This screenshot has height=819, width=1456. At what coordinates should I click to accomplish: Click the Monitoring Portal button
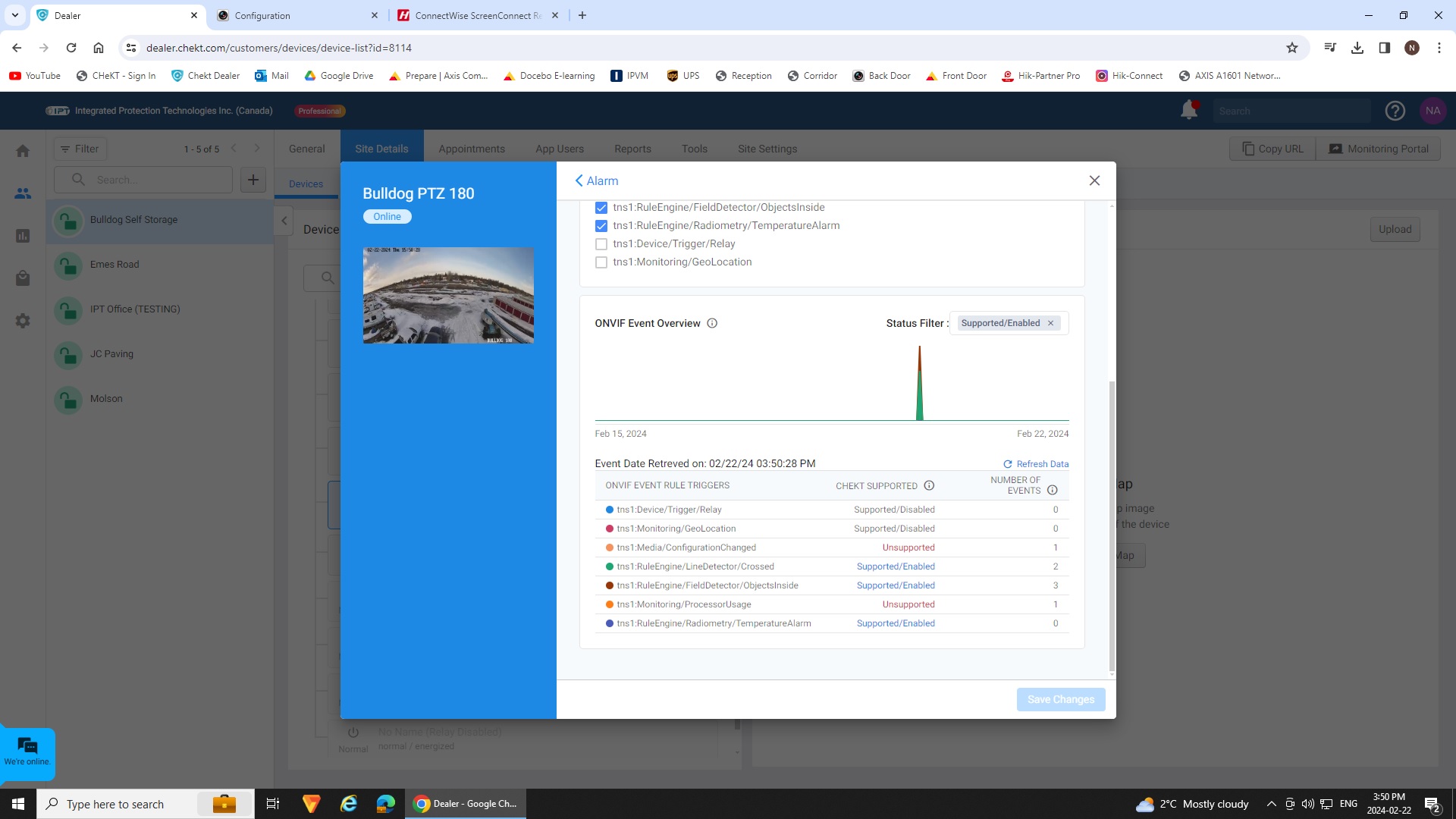click(x=1378, y=149)
